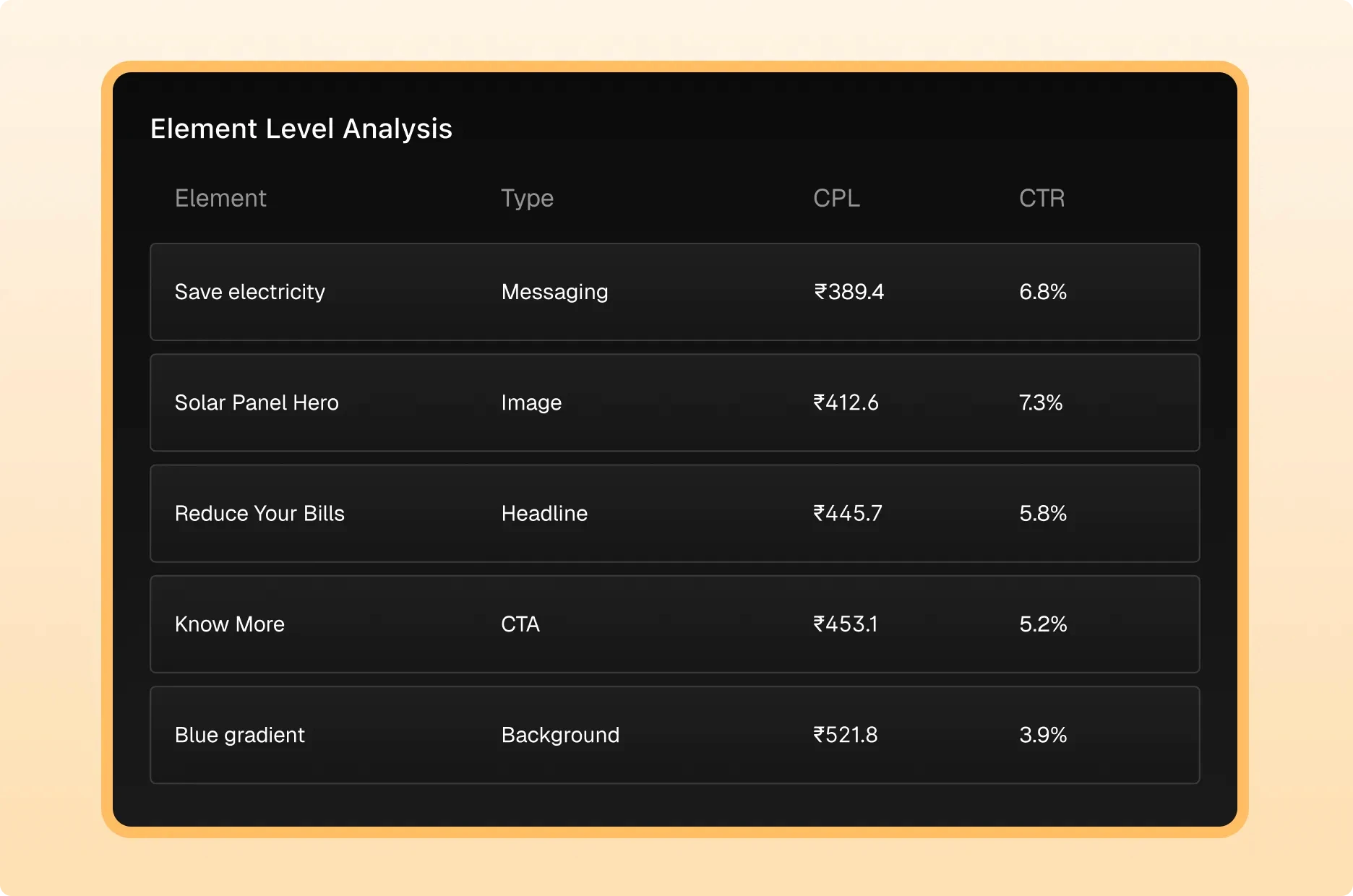Viewport: 1353px width, 896px height.
Task: Click the CTR column header
Action: click(1041, 198)
